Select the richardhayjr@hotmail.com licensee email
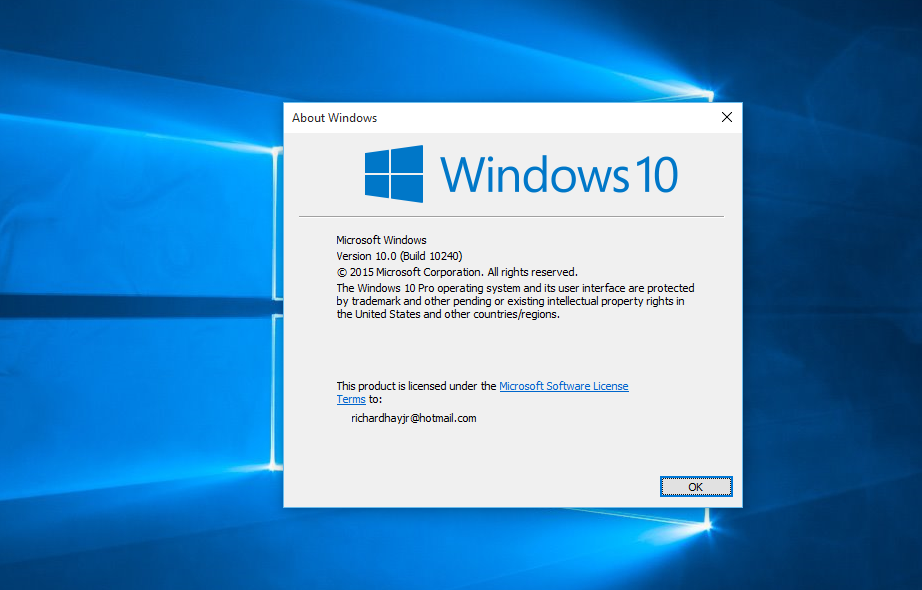Image resolution: width=922 pixels, height=590 pixels. (x=413, y=418)
